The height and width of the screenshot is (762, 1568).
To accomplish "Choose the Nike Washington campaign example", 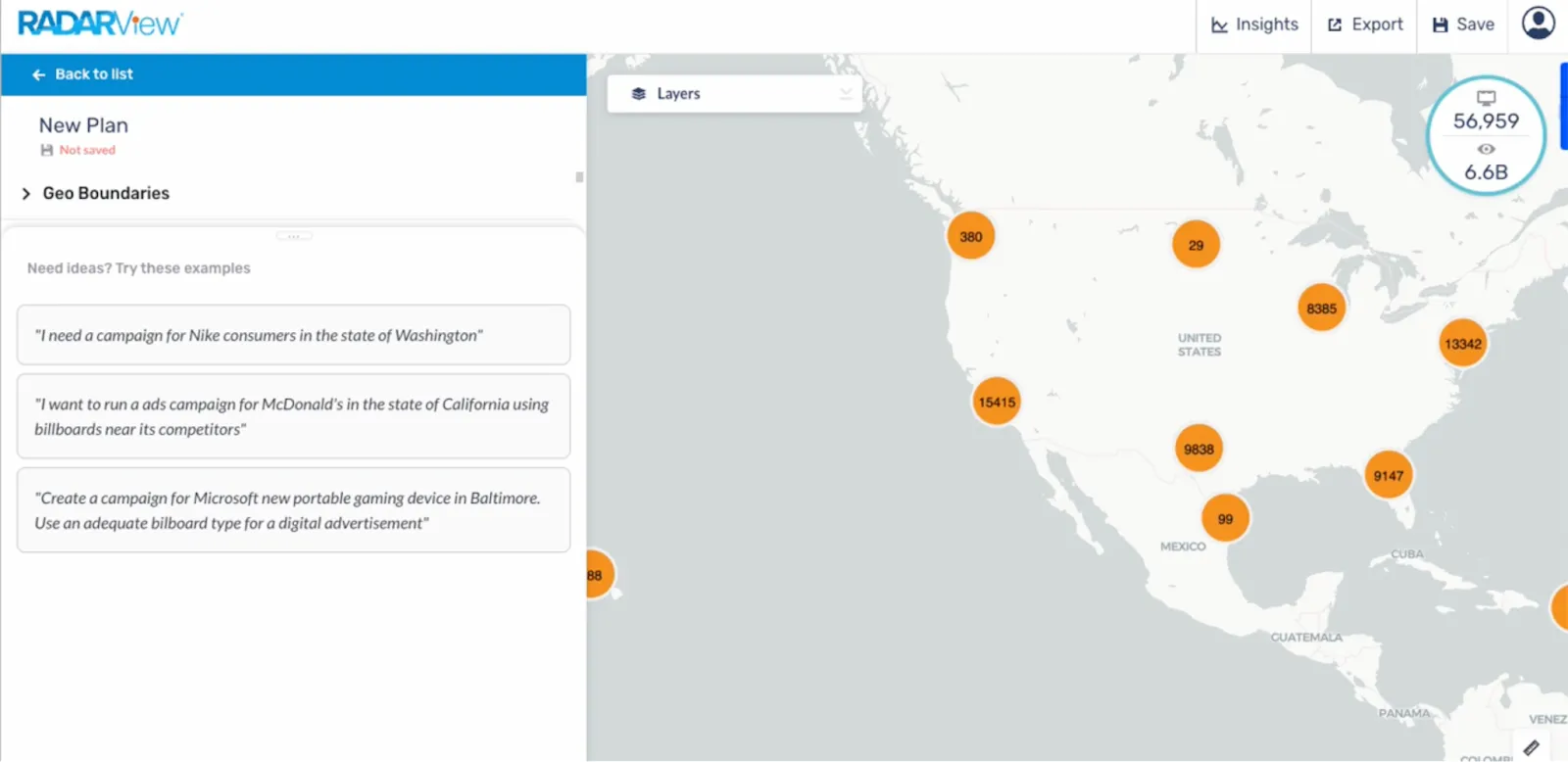I will coord(293,335).
